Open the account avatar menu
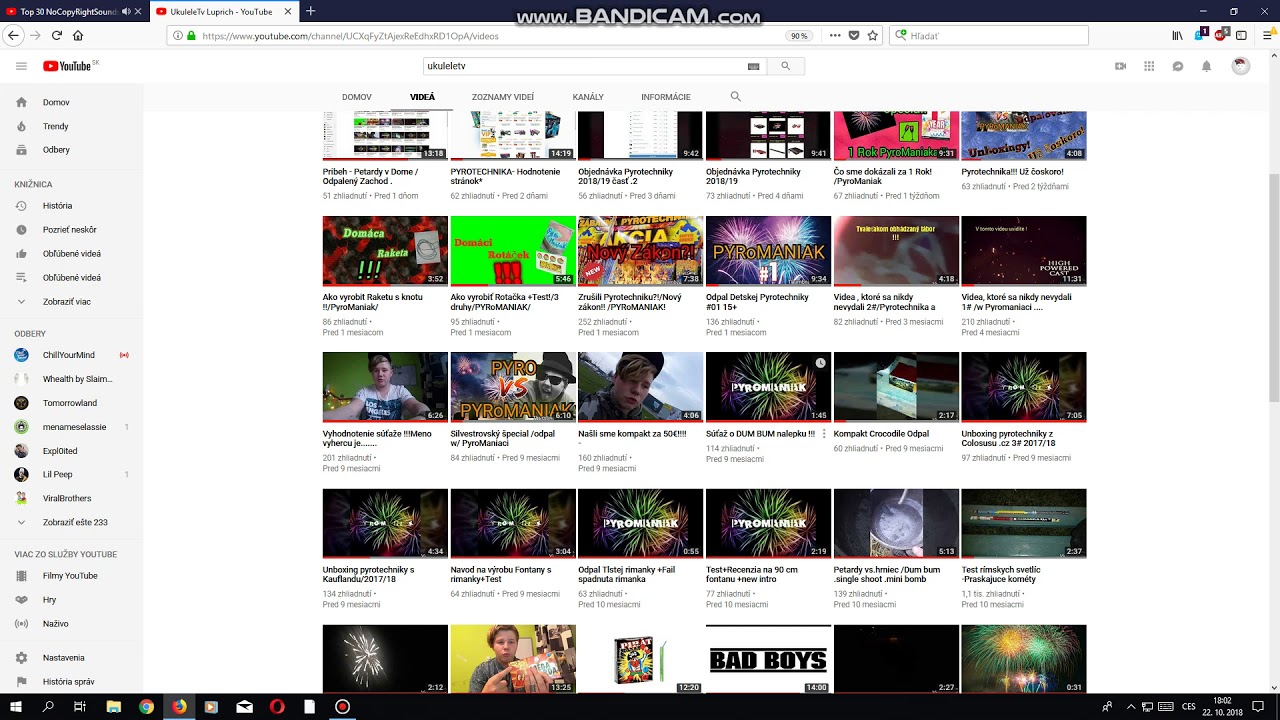The width and height of the screenshot is (1280, 720). click(x=1240, y=66)
